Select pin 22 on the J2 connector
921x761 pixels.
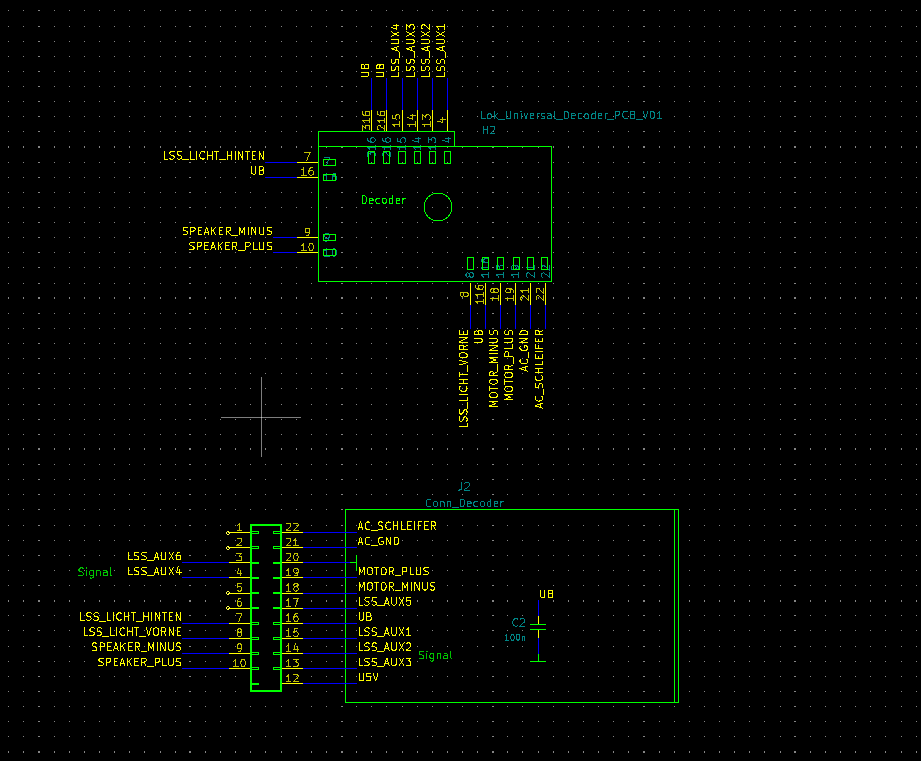292,527
